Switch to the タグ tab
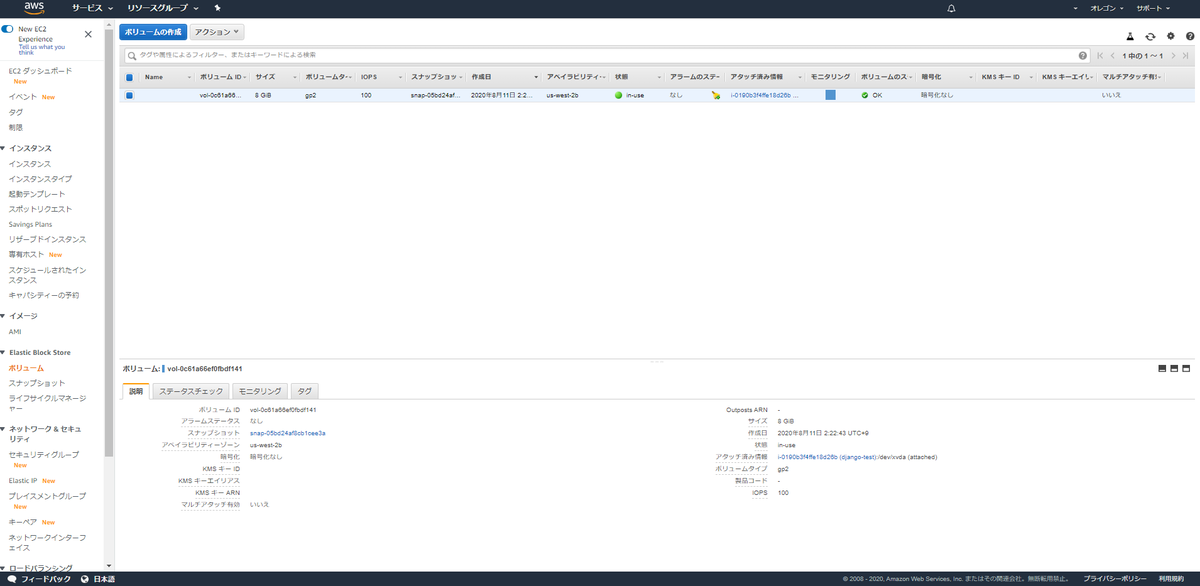 pyautogui.click(x=305, y=391)
